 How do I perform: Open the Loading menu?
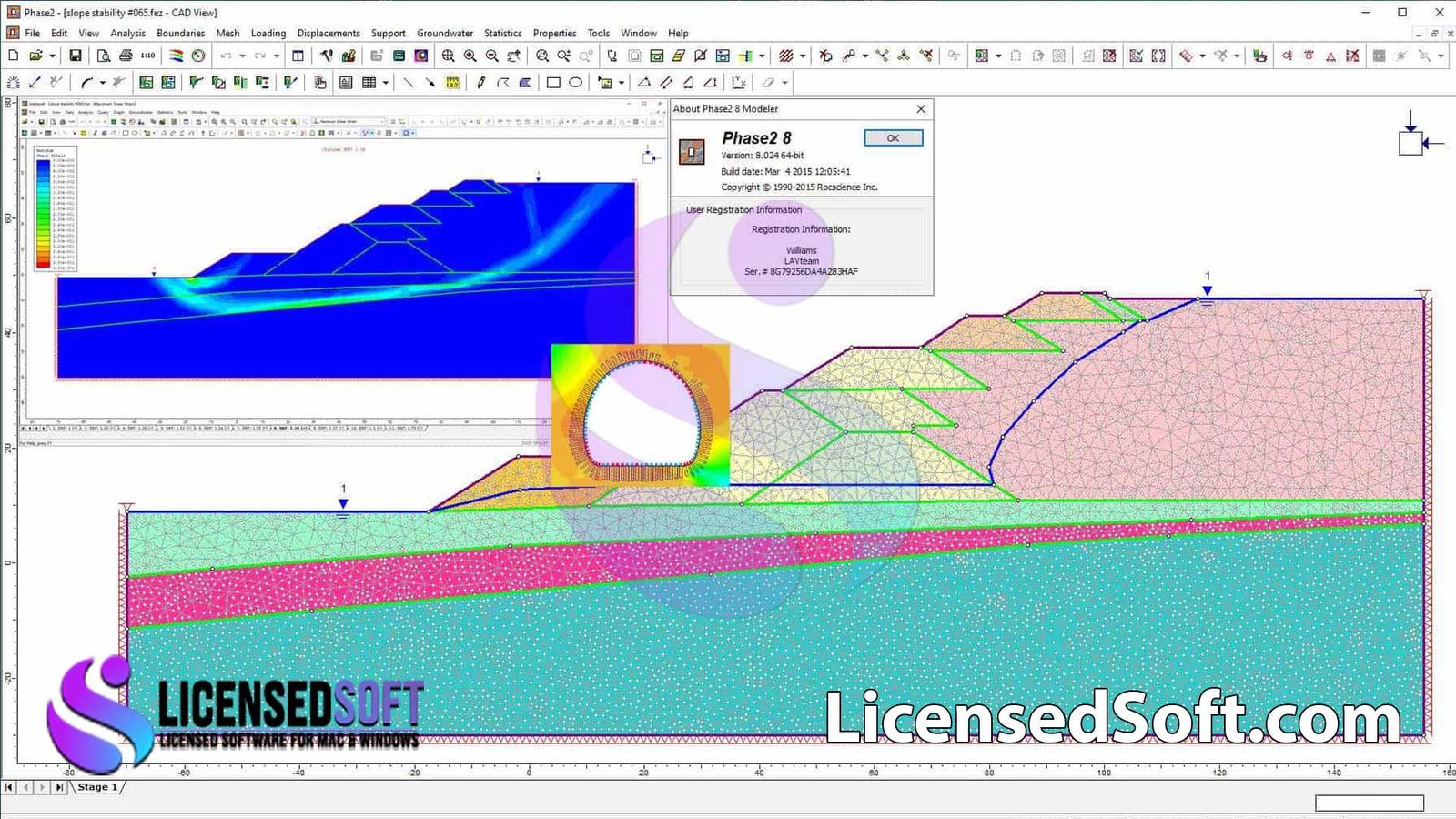pyautogui.click(x=268, y=33)
